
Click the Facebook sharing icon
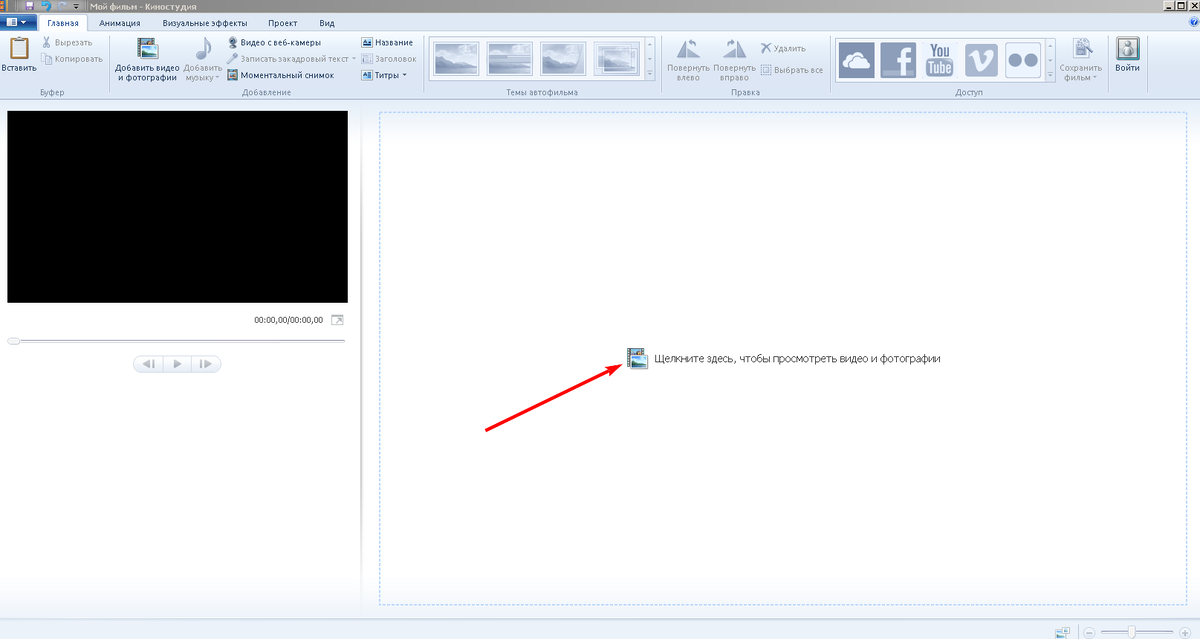pyautogui.click(x=898, y=59)
